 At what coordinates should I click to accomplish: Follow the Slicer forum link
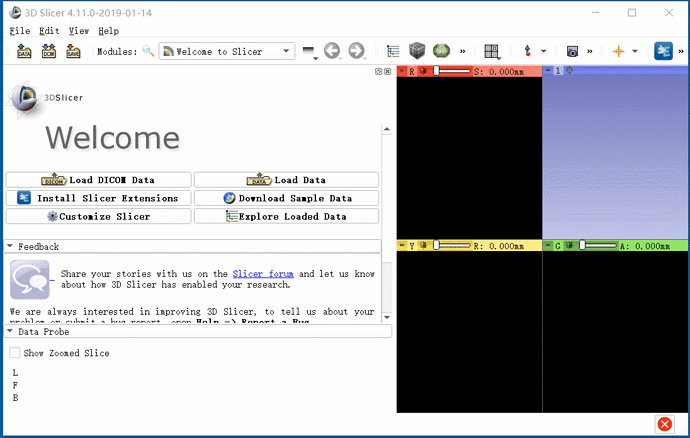263,274
